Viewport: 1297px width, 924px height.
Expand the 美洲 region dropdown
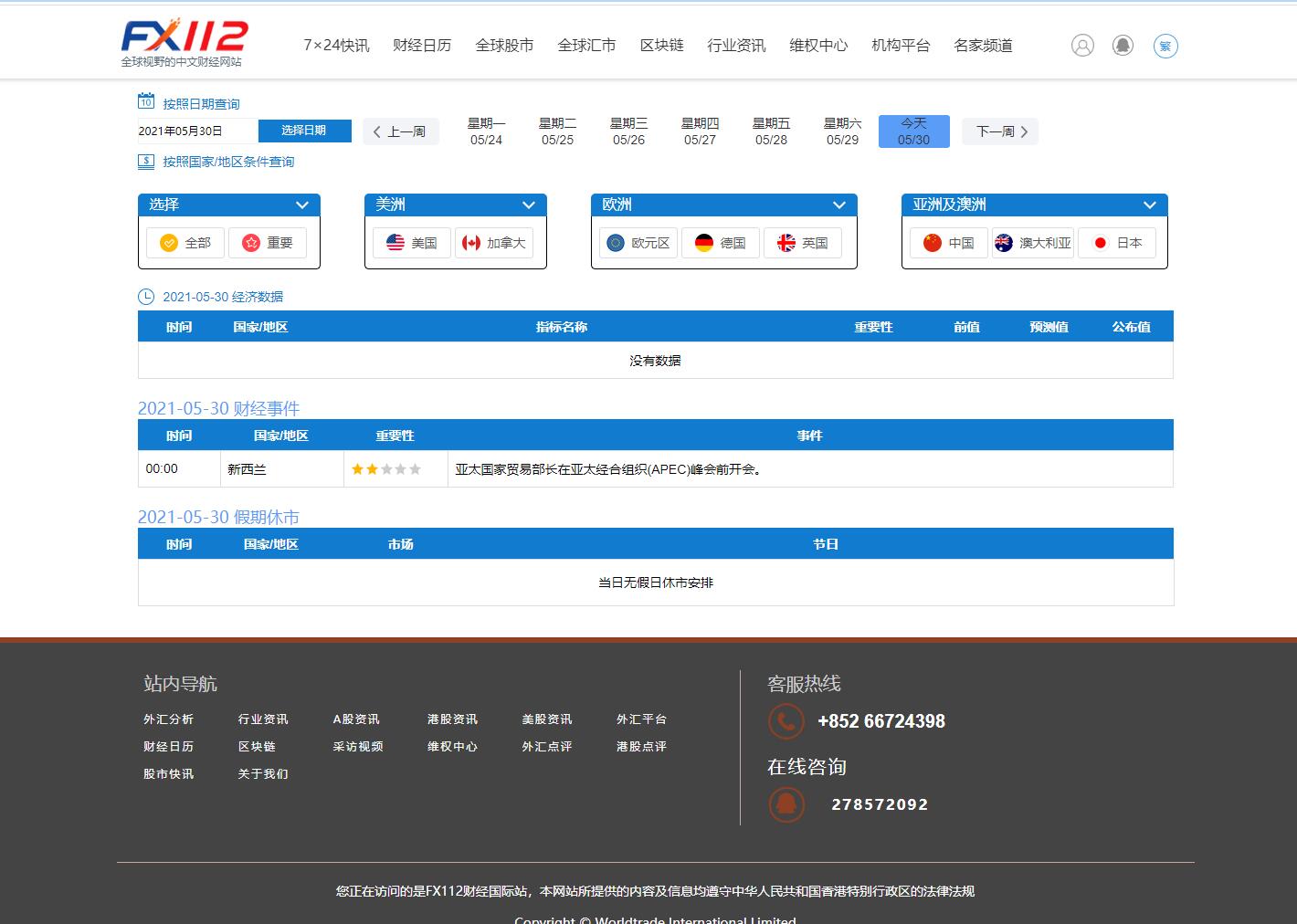coord(528,205)
